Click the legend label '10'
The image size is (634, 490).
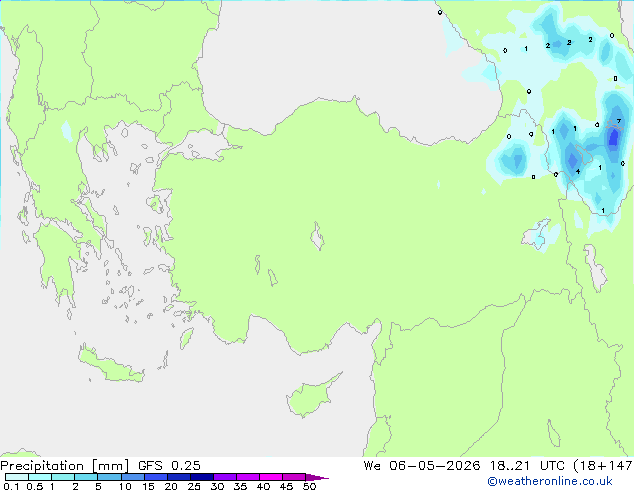[125, 486]
